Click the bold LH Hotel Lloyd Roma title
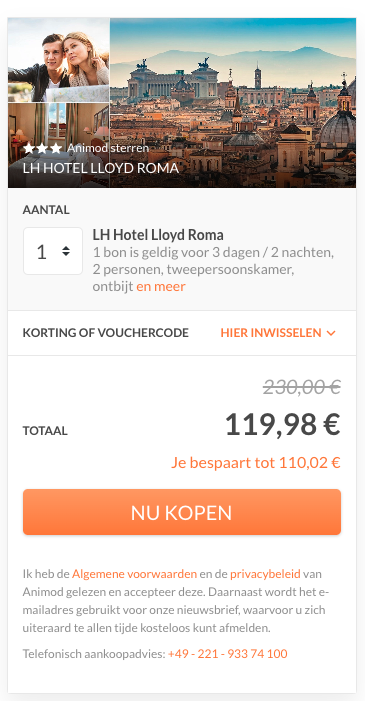365x701 pixels. [x=158, y=235]
